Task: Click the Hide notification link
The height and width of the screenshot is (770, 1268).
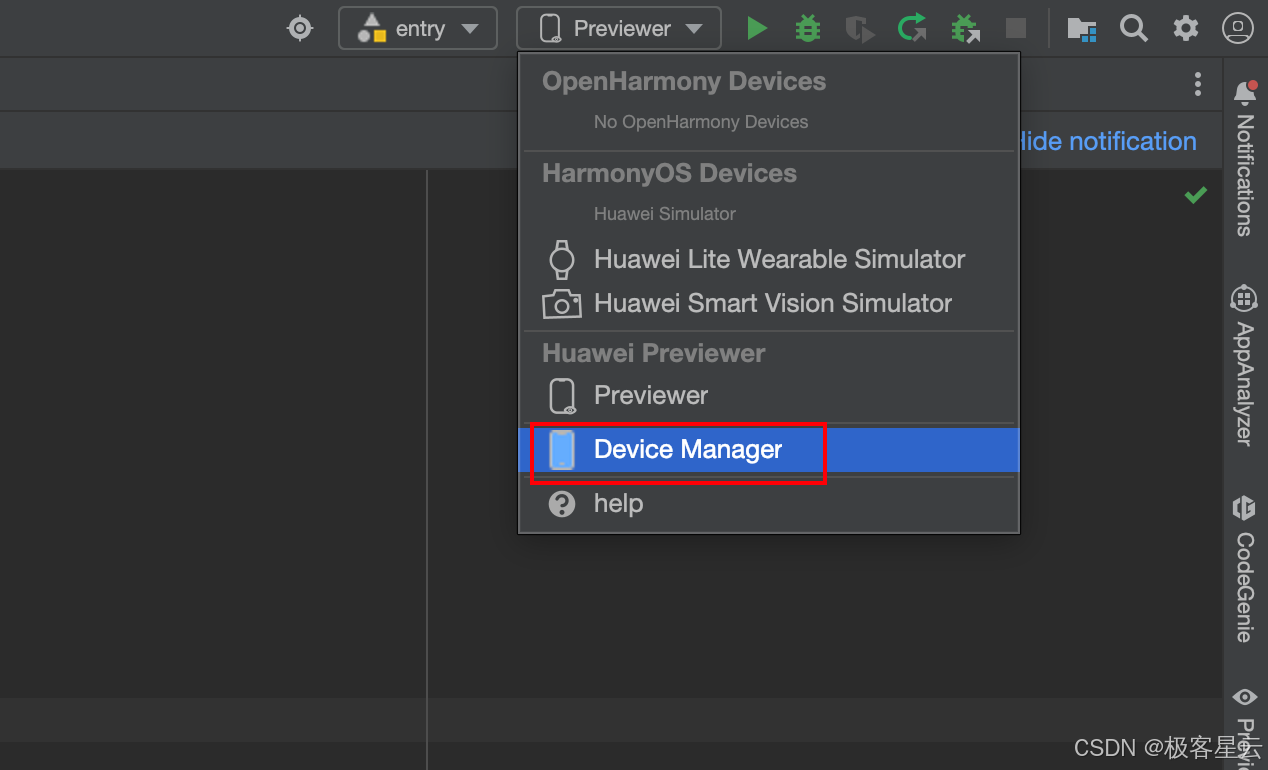Action: click(x=1107, y=141)
